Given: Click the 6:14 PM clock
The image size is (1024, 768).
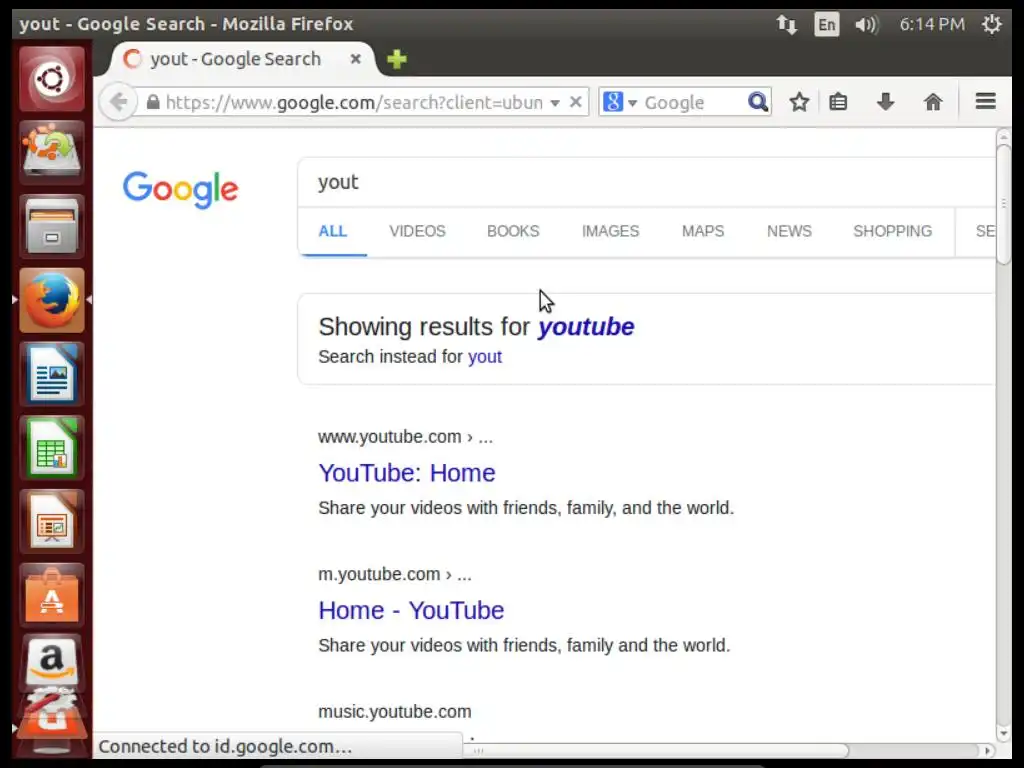Looking at the screenshot, I should click(932, 24).
